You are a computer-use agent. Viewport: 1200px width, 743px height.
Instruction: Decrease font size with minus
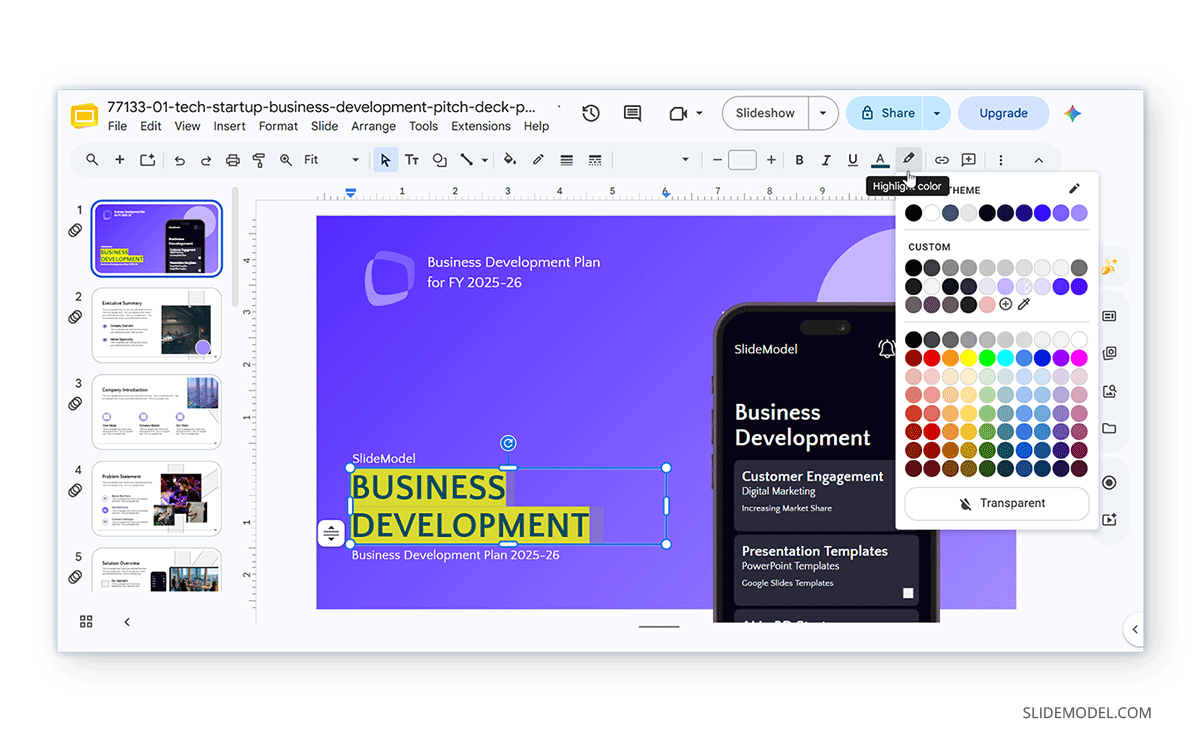click(x=717, y=160)
